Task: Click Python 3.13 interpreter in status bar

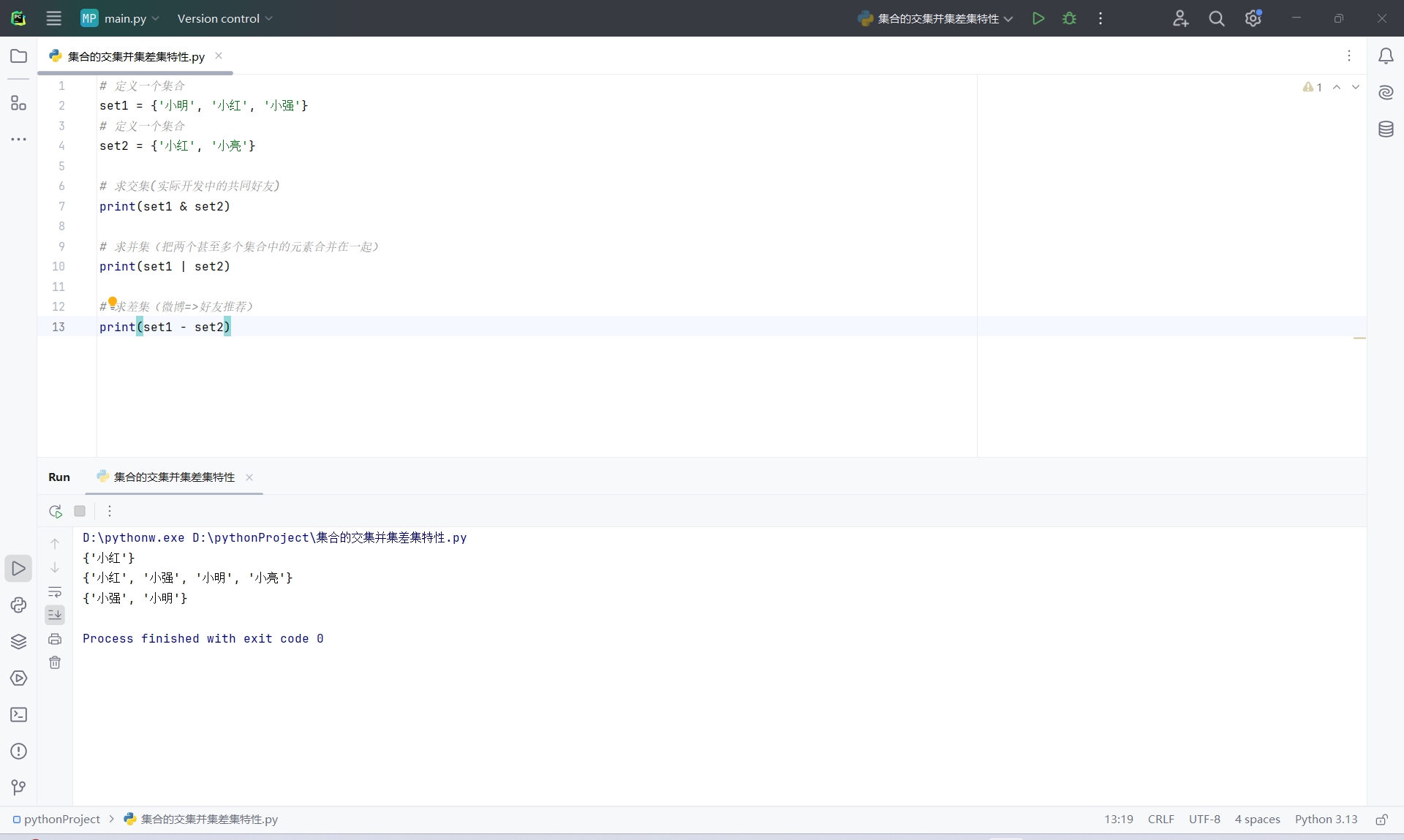Action: [x=1326, y=820]
